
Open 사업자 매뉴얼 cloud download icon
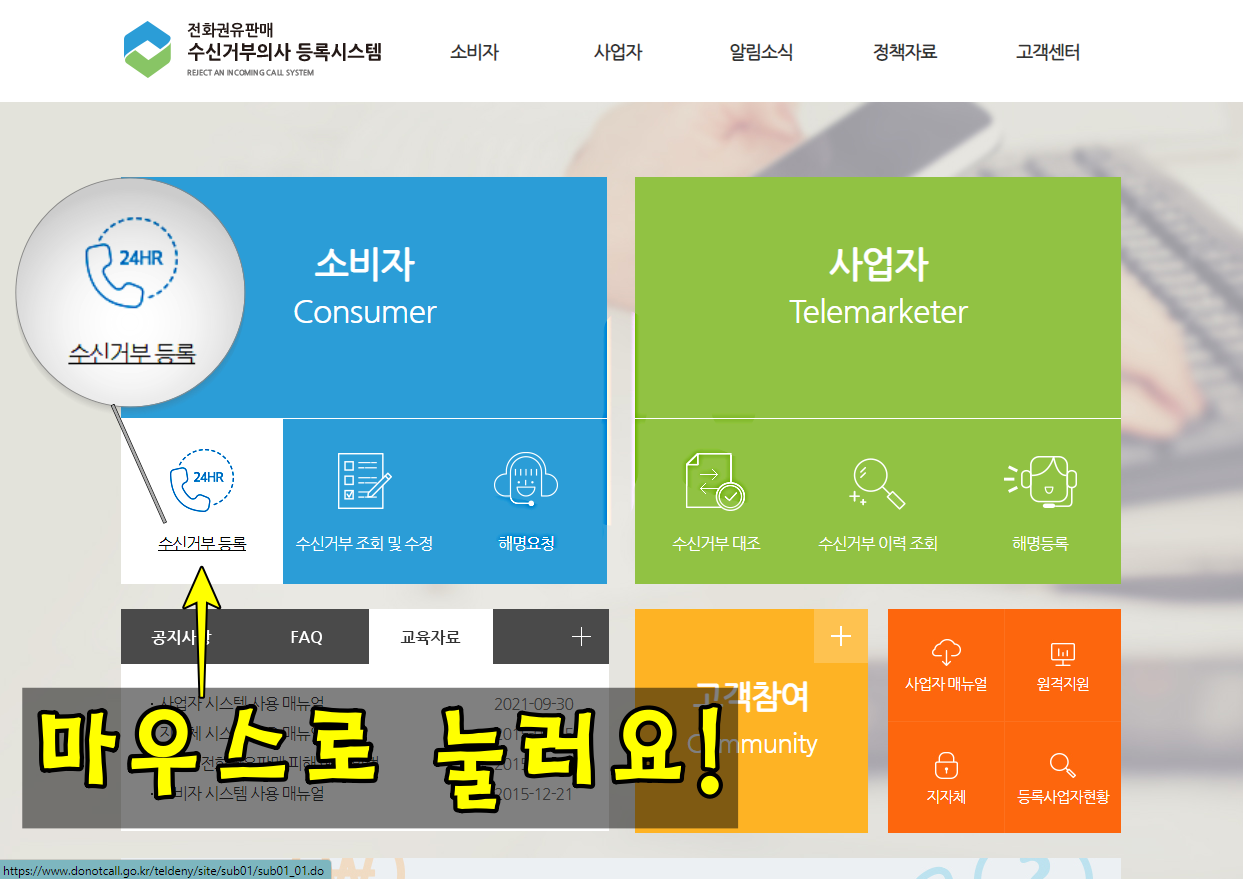click(946, 654)
